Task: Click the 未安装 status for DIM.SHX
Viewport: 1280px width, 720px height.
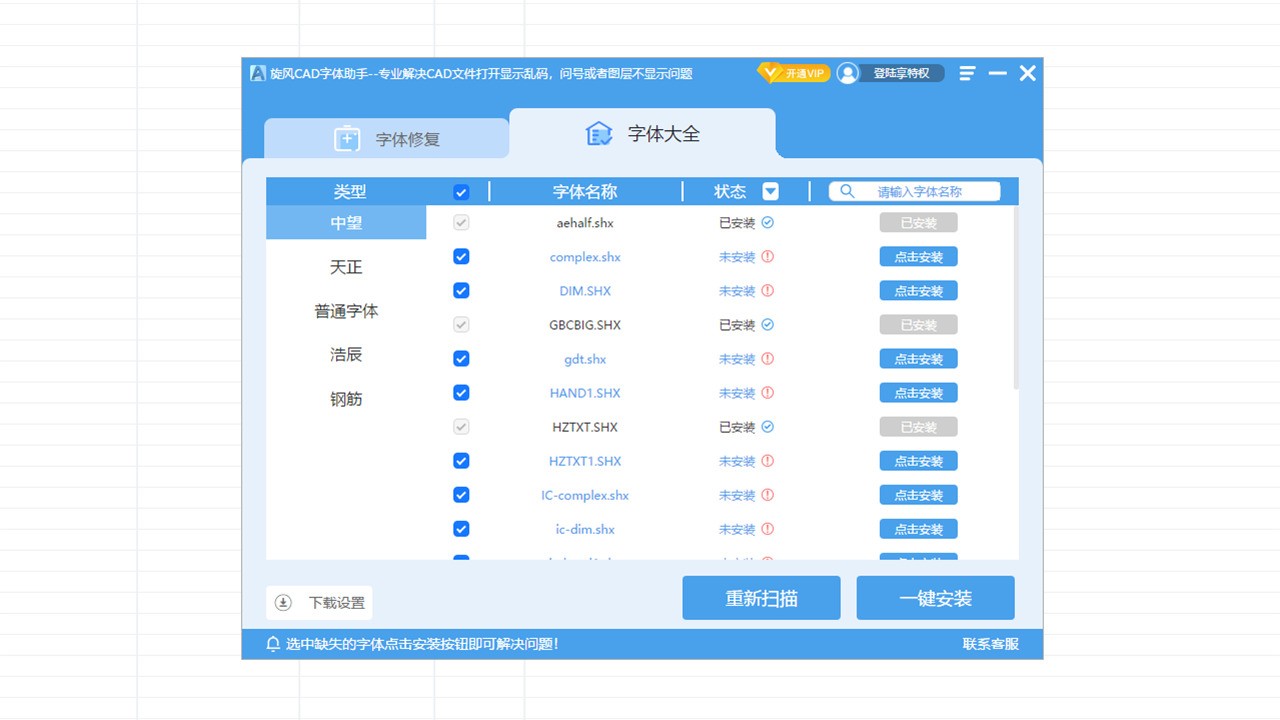Action: click(x=737, y=291)
